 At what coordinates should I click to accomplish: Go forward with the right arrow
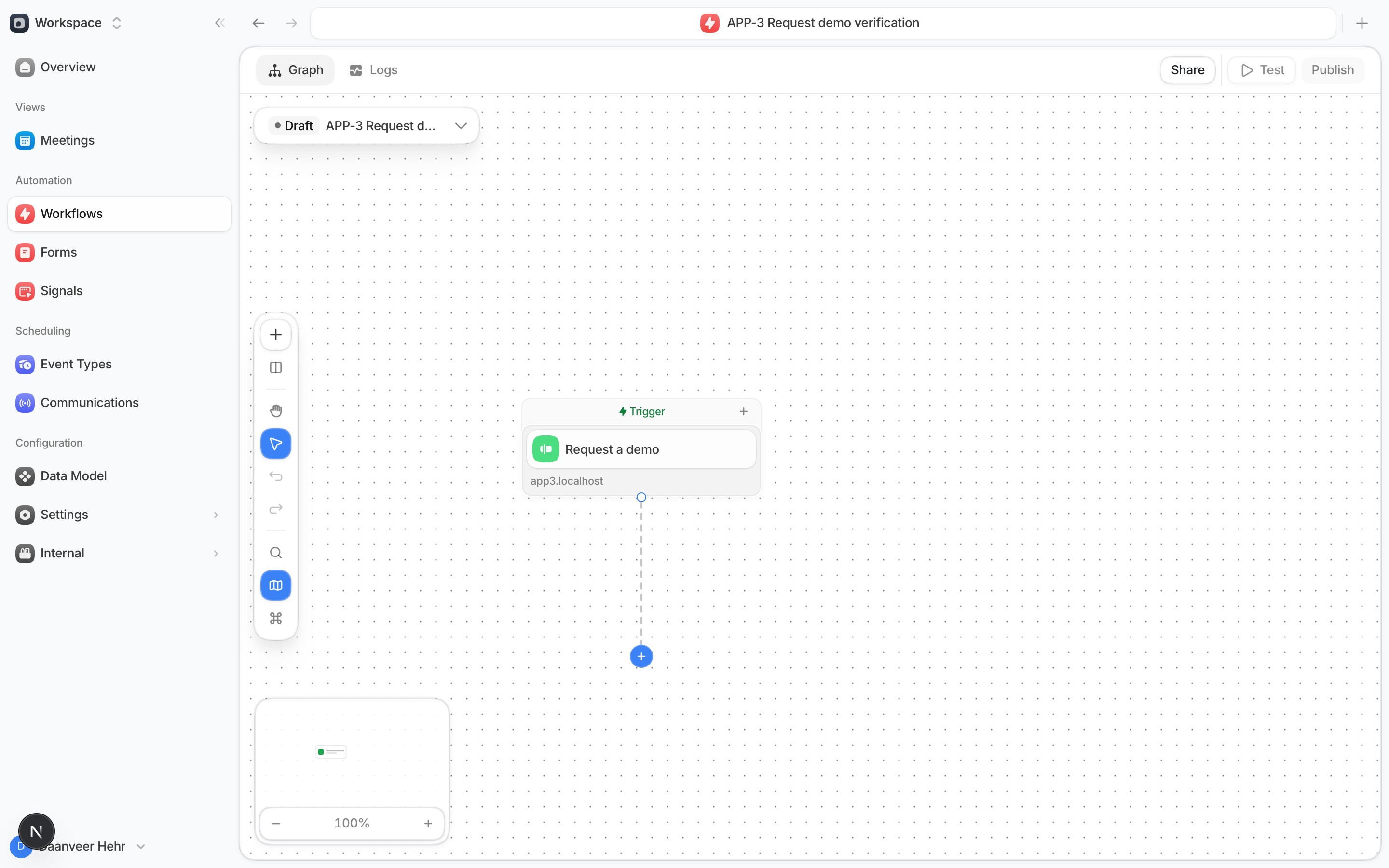[x=292, y=23]
